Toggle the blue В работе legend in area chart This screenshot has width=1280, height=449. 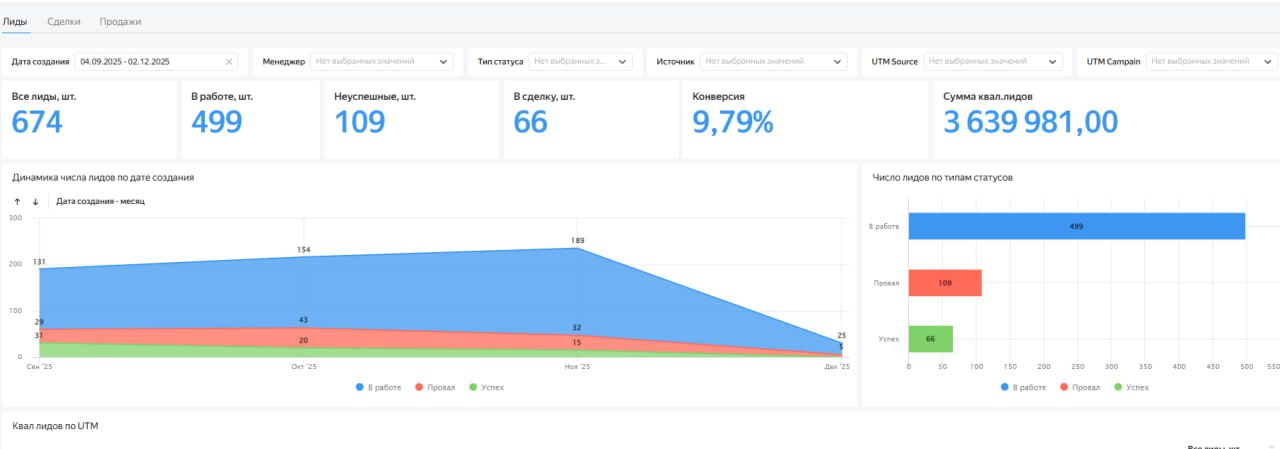click(379, 386)
